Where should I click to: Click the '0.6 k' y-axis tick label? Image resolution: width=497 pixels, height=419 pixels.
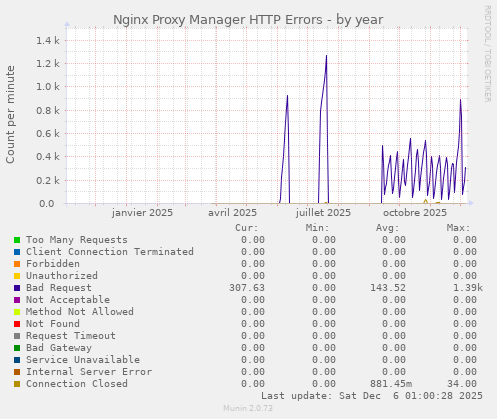[48, 134]
